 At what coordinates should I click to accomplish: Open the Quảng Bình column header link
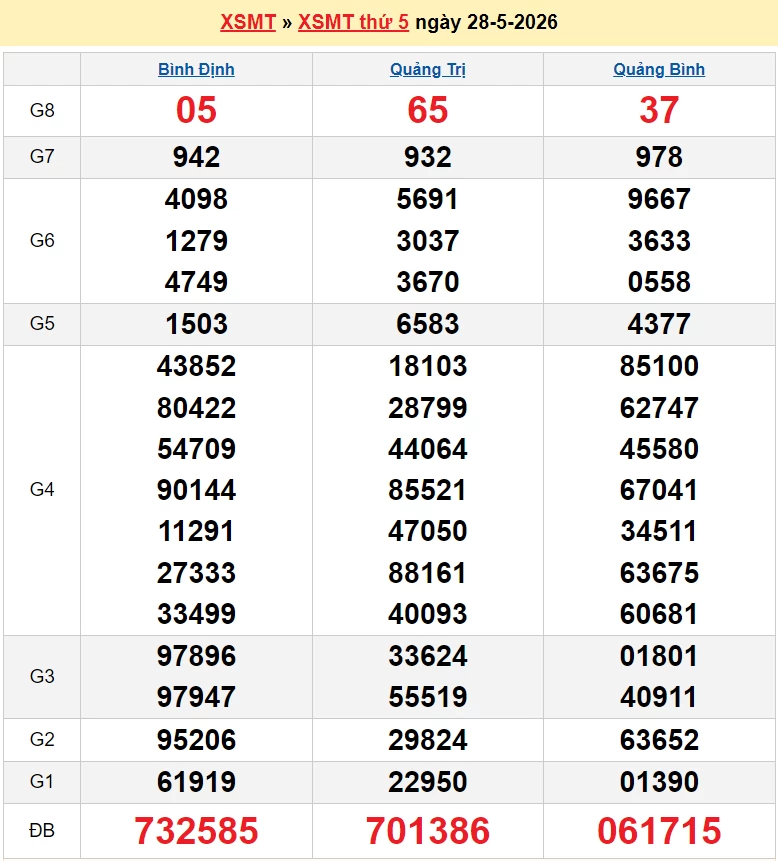(x=659, y=70)
